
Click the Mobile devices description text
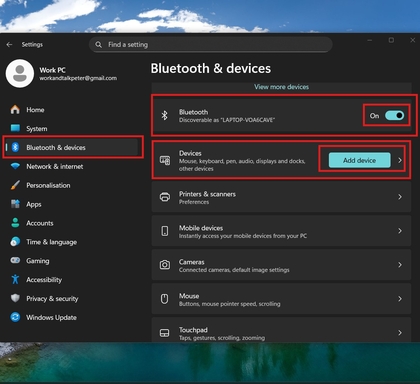tap(243, 236)
